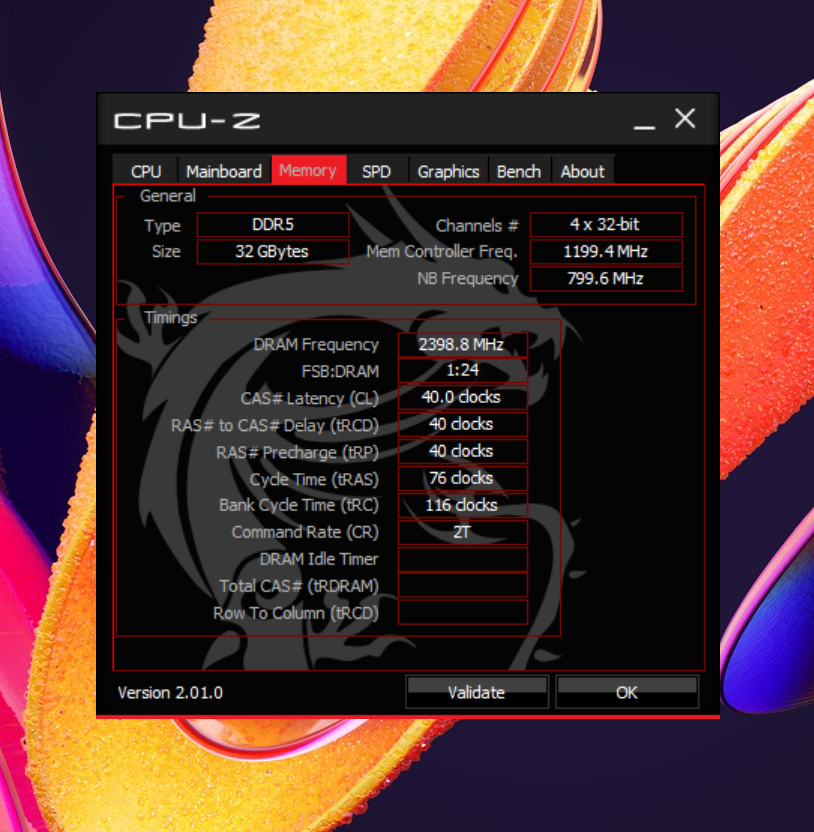Go to the About tab
This screenshot has height=832, width=814.
pyautogui.click(x=583, y=171)
